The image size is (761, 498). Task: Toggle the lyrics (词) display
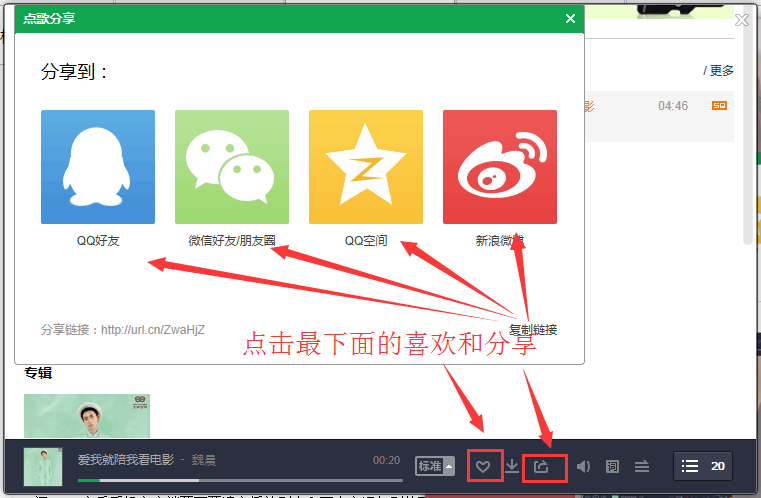612,466
